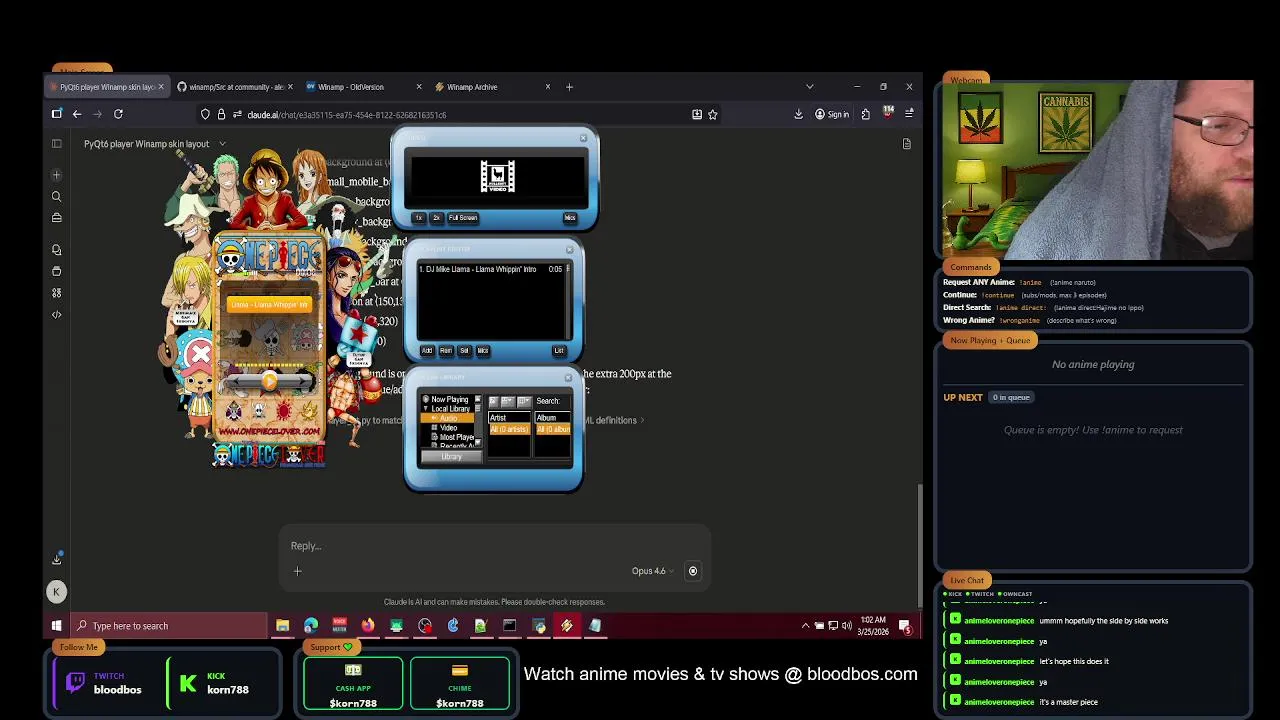Go back using the browser back arrow
The image size is (1280, 720).
point(76,114)
